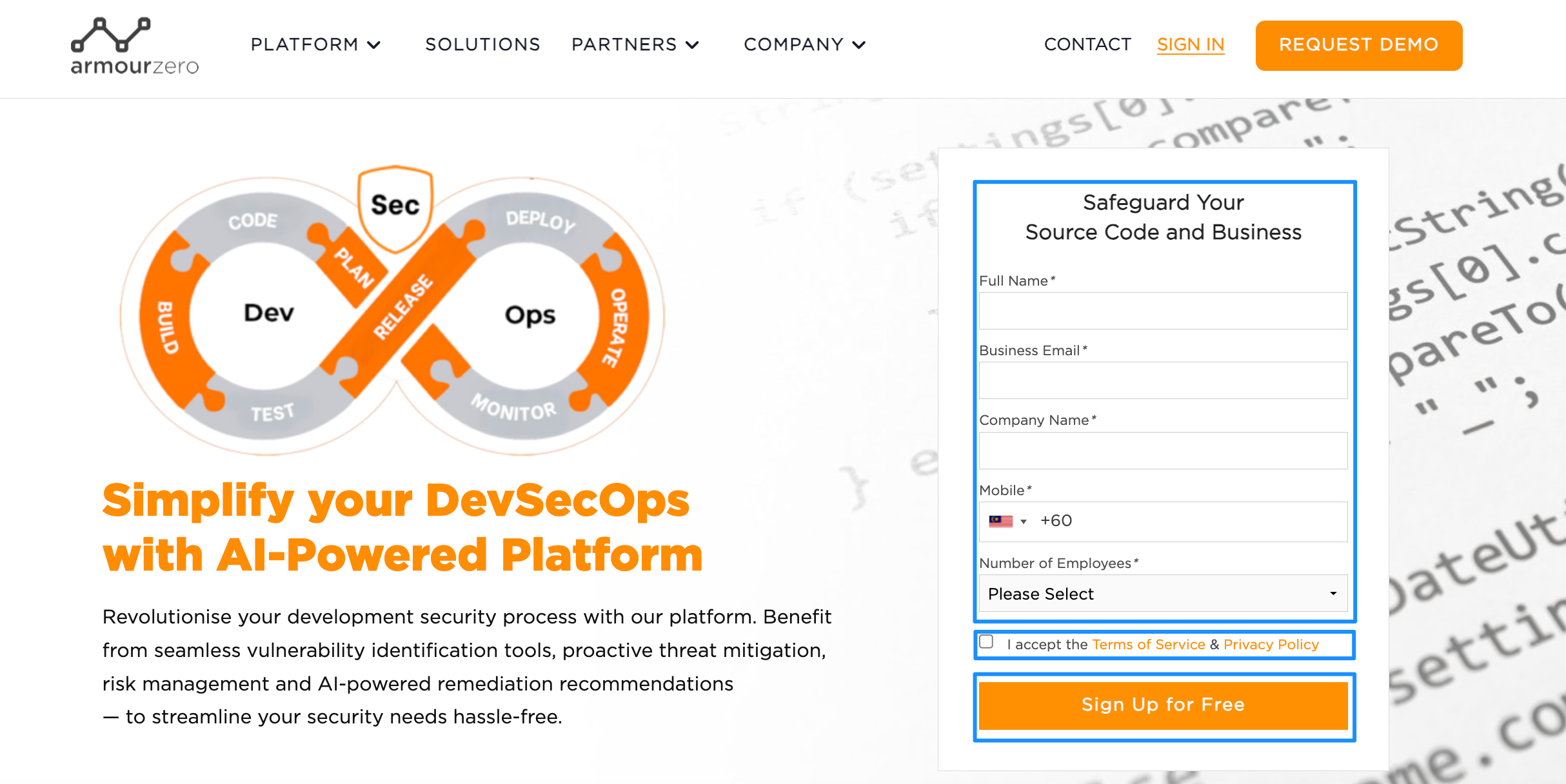Screen dimensions: 1566x784
Task: Click the Malaysia flag icon
Action: [x=1000, y=521]
